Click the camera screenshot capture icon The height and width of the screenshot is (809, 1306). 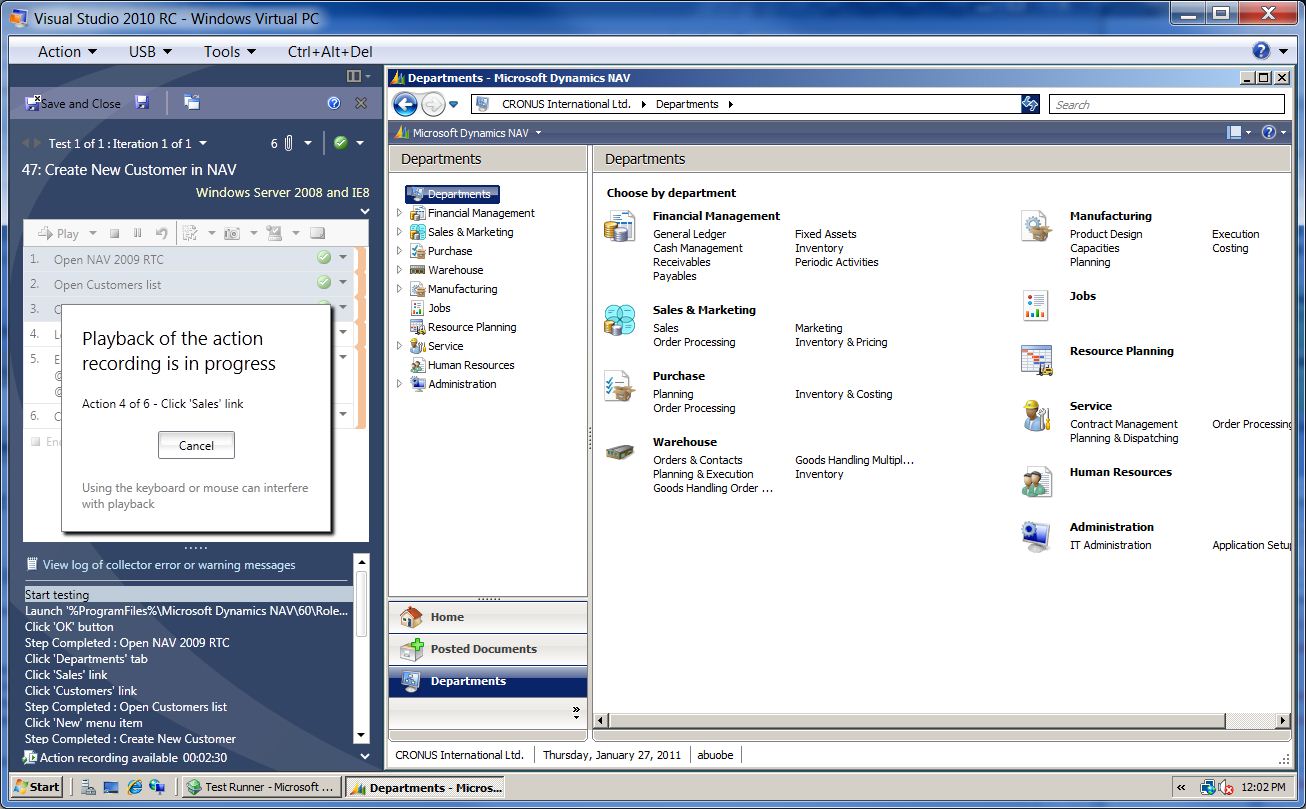pos(232,233)
